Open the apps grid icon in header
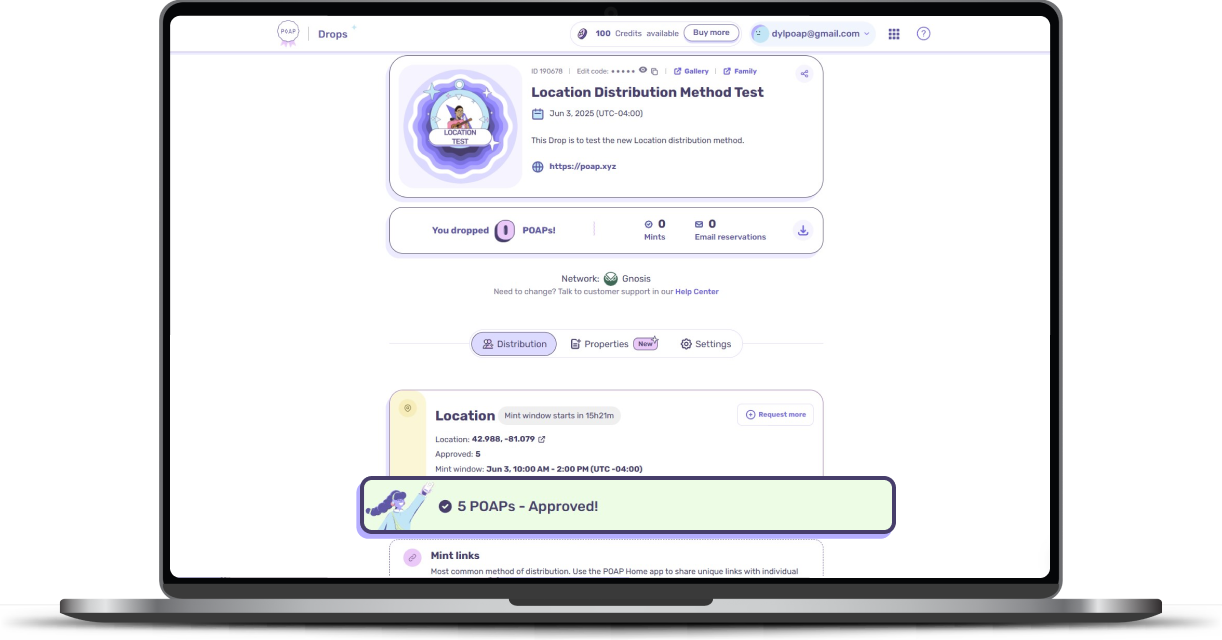This screenshot has height=640, width=1222. [894, 33]
